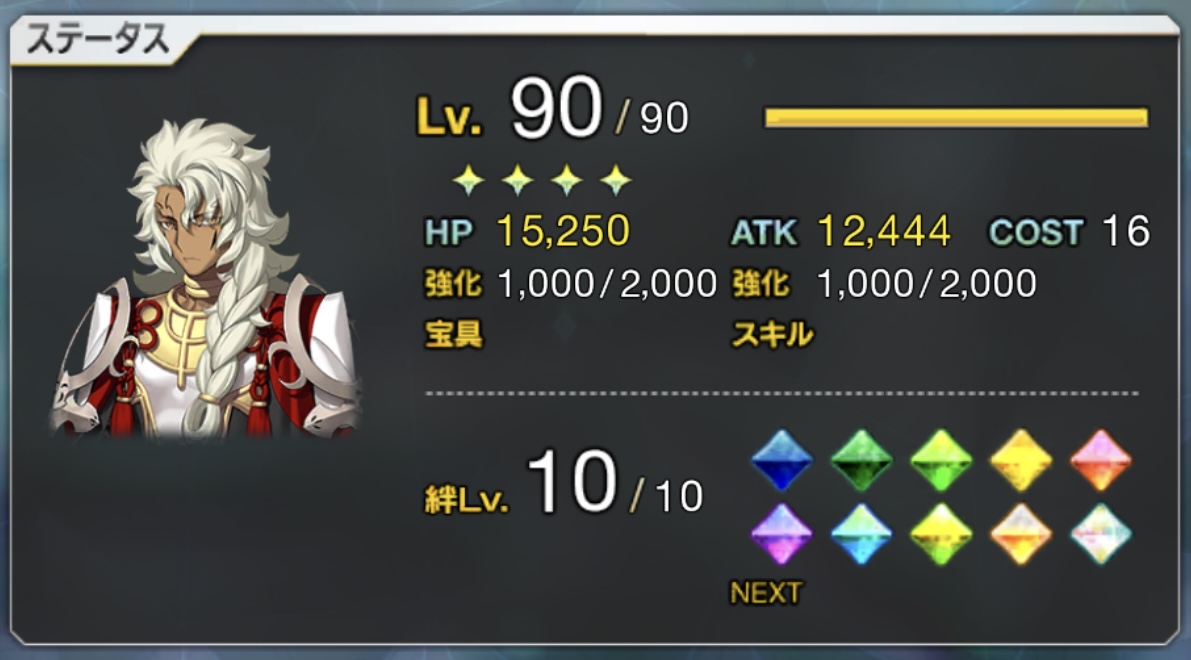
Task: Click the スキル label
Action: point(772,334)
